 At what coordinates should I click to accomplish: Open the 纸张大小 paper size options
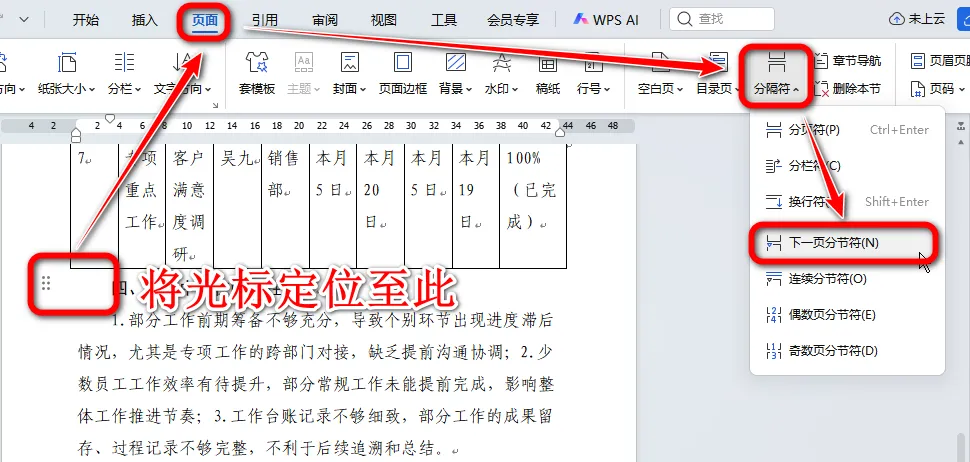tap(67, 73)
